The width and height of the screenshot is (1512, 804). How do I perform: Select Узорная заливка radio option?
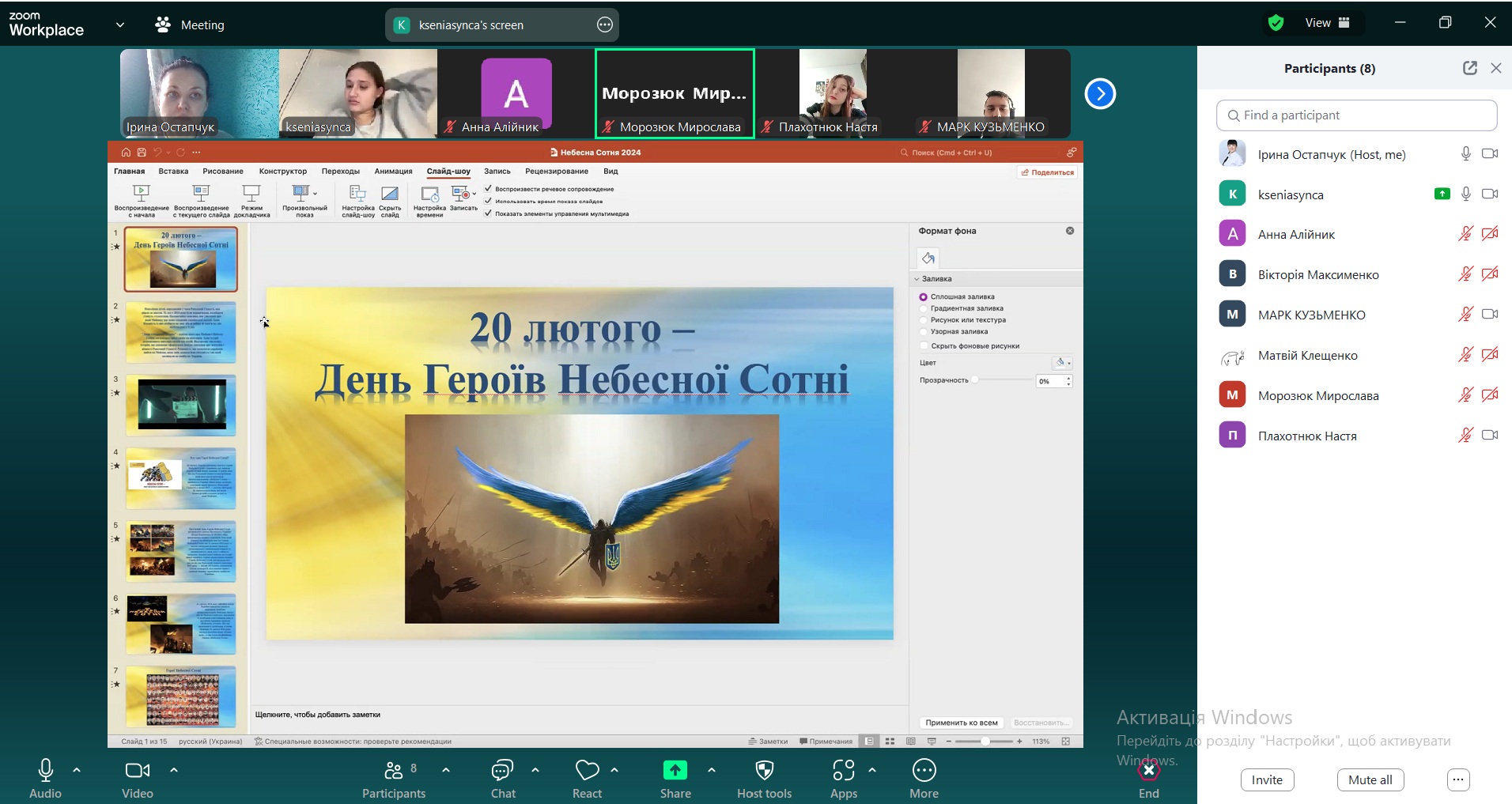[923, 332]
